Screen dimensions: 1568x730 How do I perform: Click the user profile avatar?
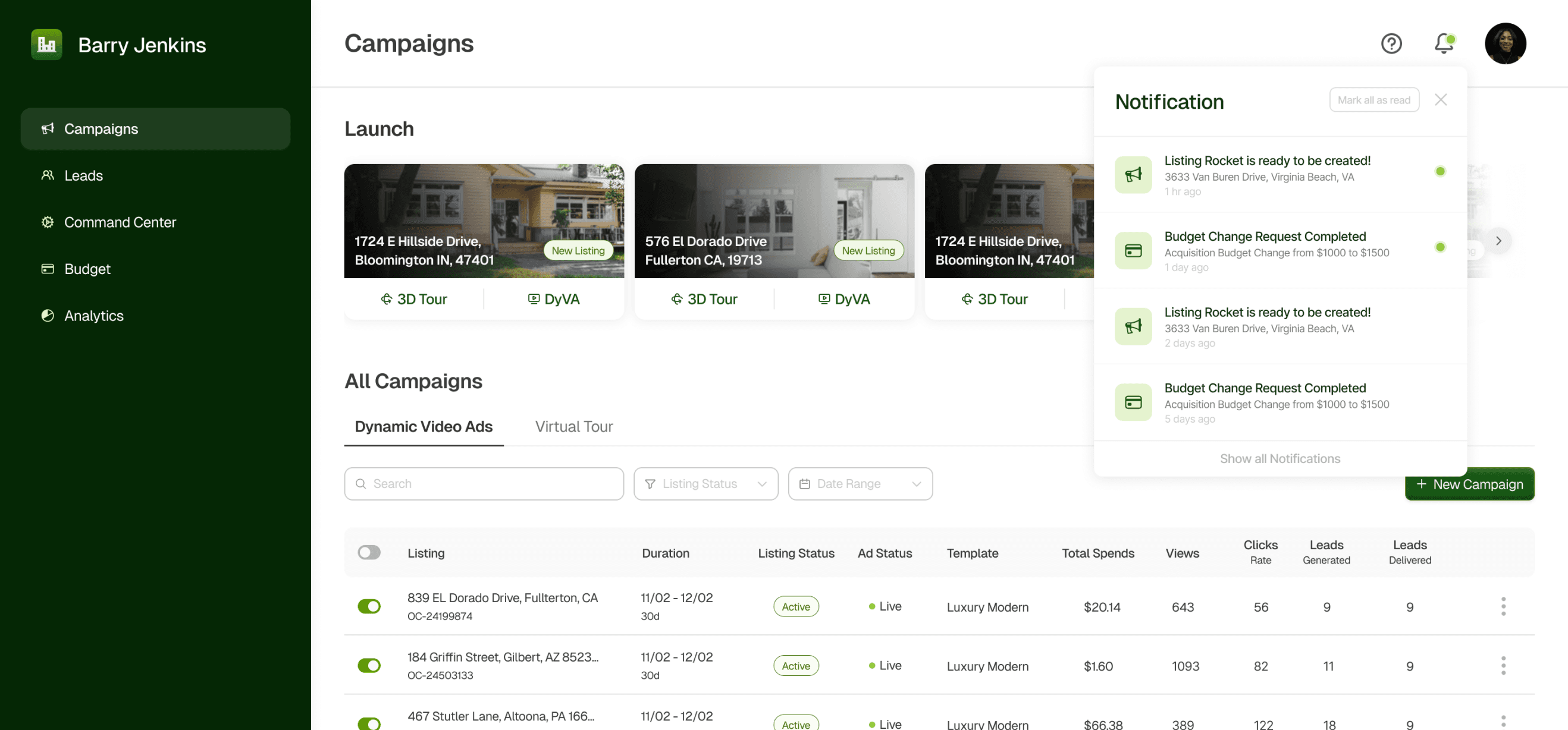click(1505, 44)
